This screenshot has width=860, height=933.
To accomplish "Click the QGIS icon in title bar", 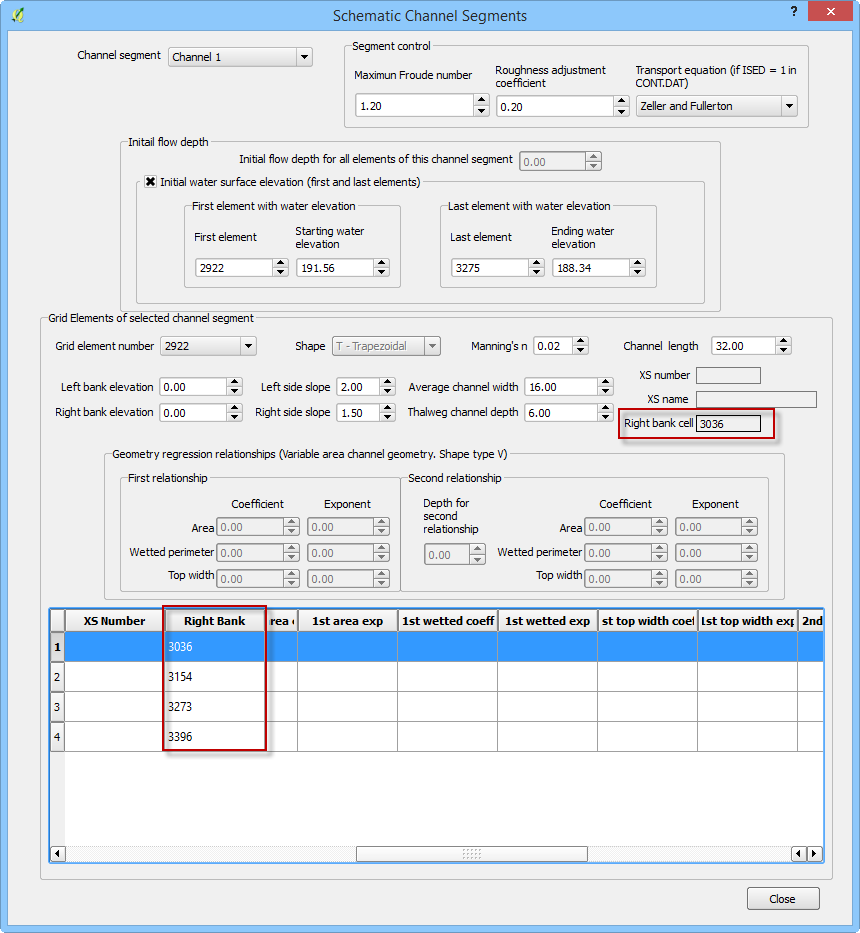I will point(17,15).
